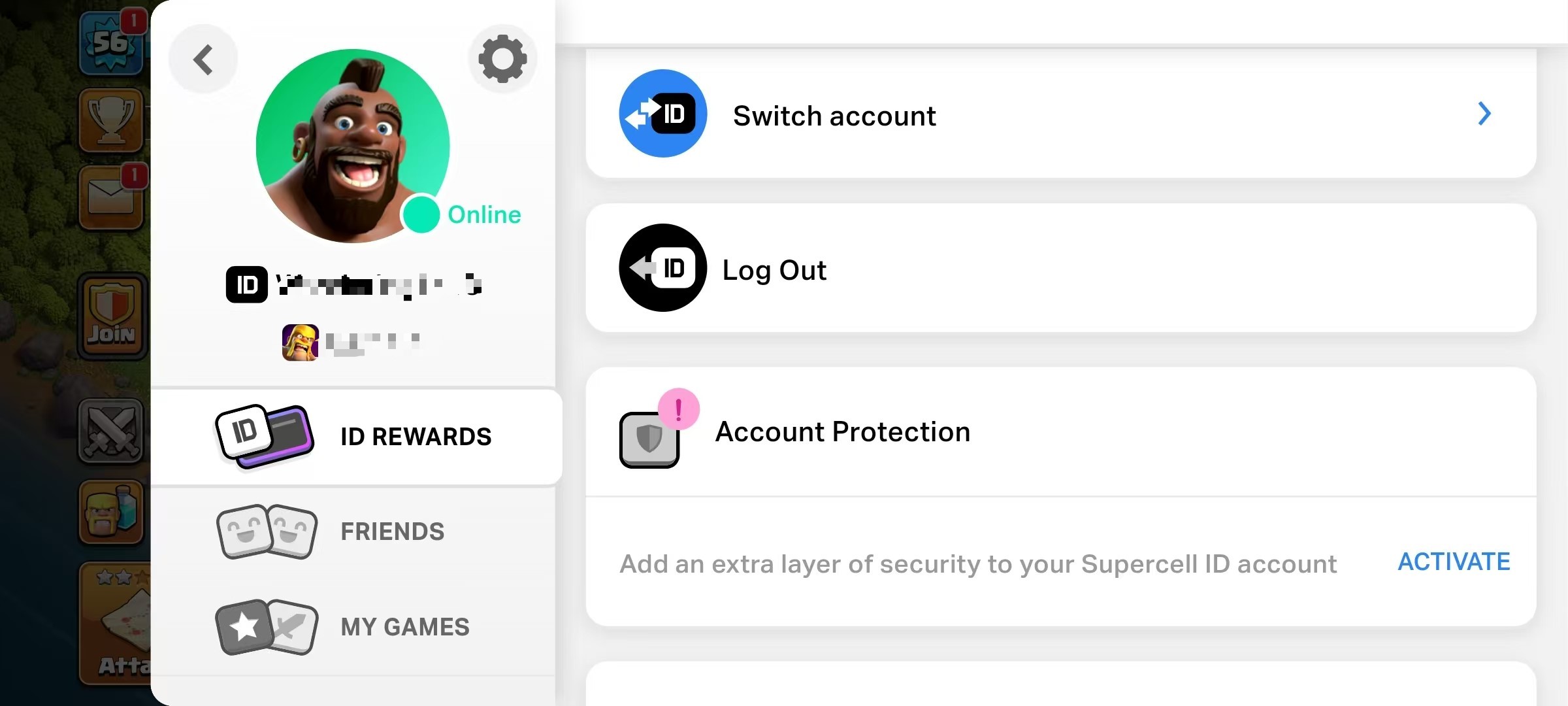Open the barbarian army icon
Image resolution: width=1568 pixels, height=706 pixels.
pos(111,511)
